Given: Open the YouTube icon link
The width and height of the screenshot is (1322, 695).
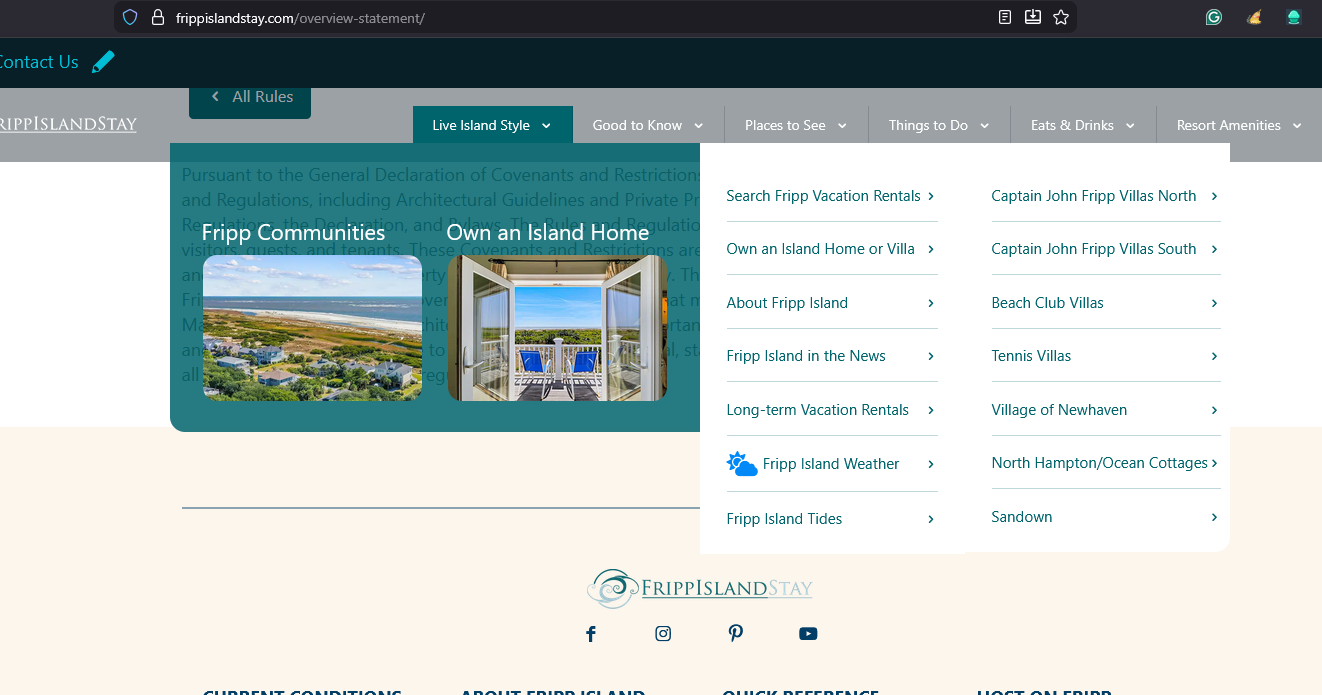Looking at the screenshot, I should click(x=808, y=634).
